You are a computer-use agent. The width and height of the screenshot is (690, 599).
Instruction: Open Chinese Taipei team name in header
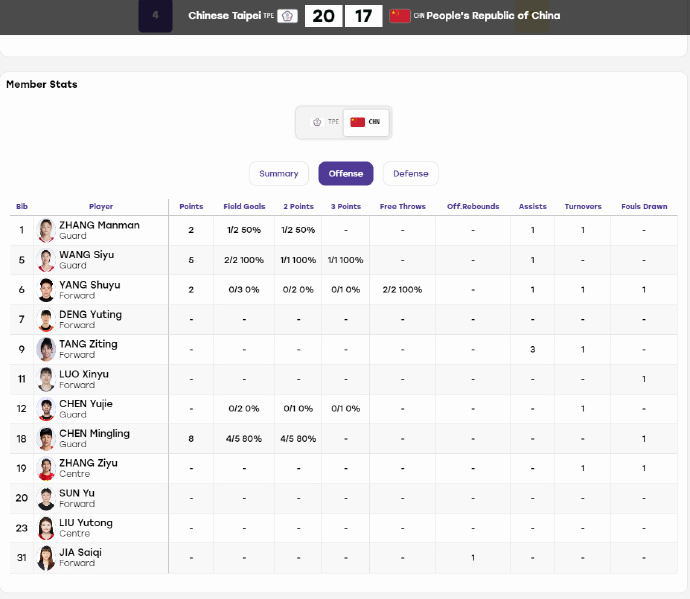tap(225, 15)
